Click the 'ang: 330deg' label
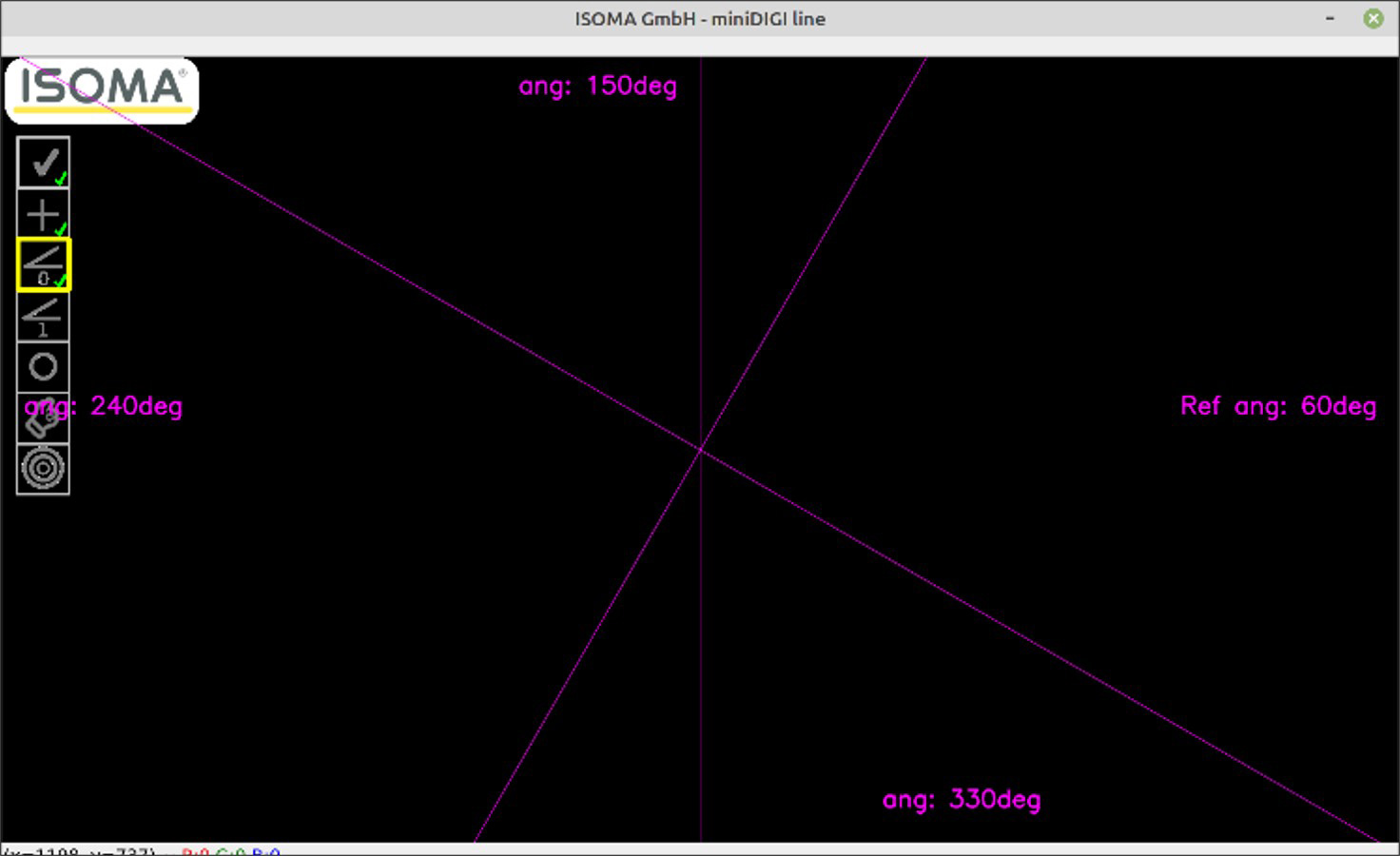The image size is (1400, 856). coord(962,799)
